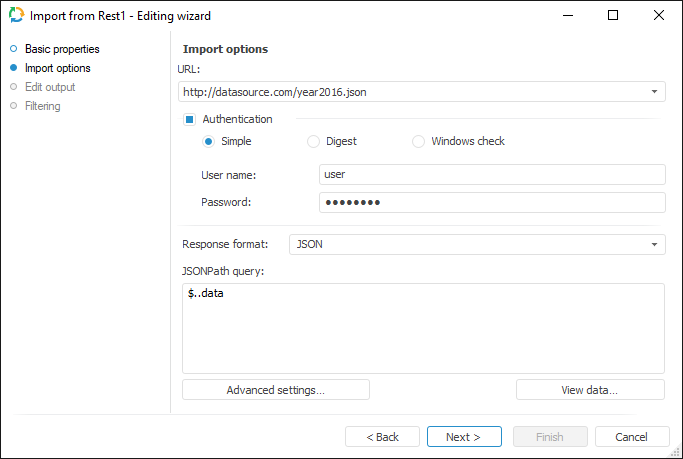This screenshot has height=459, width=683.
Task: Click the User name input field
Action: click(x=491, y=175)
